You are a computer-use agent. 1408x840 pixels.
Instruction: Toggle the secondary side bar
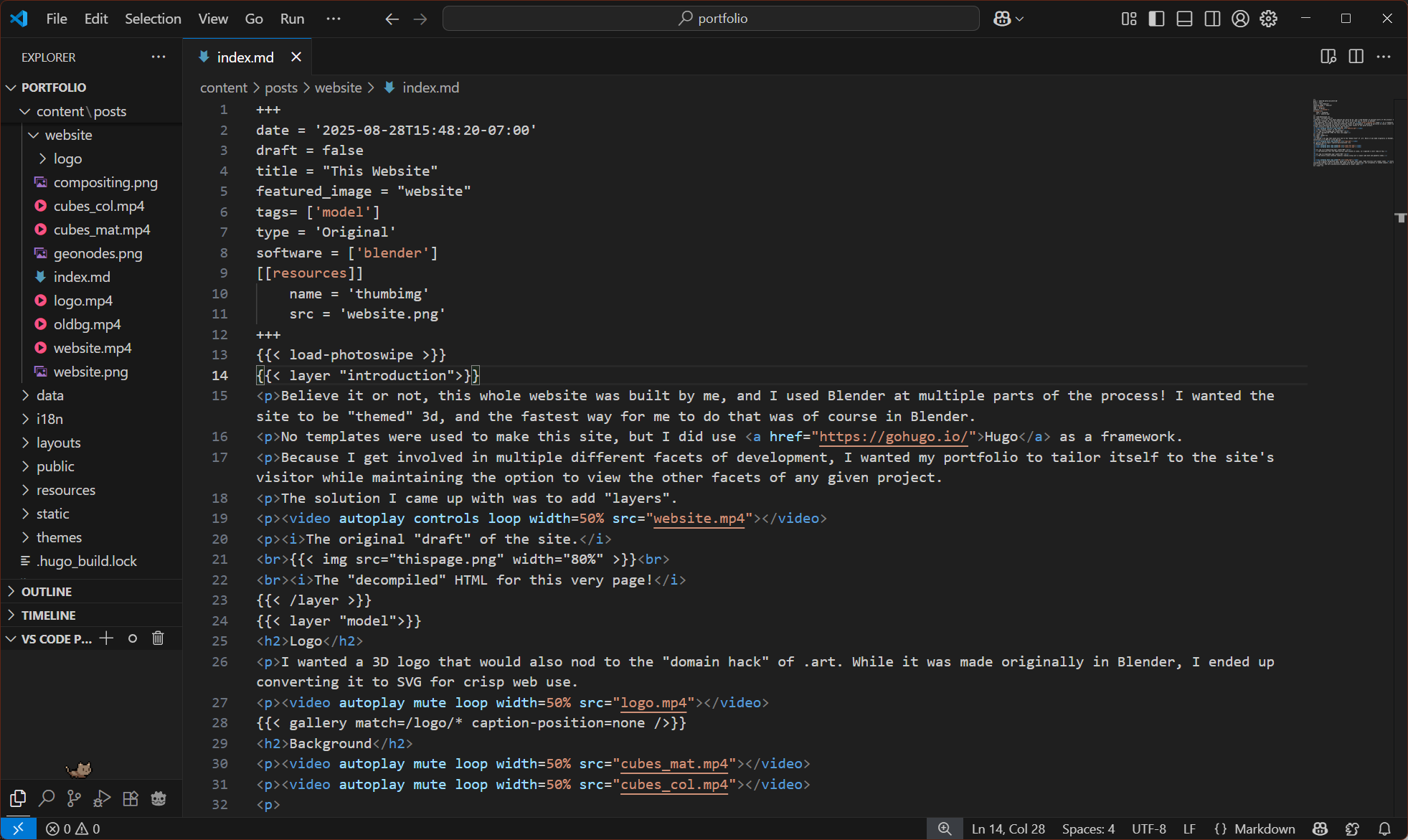(x=1212, y=19)
